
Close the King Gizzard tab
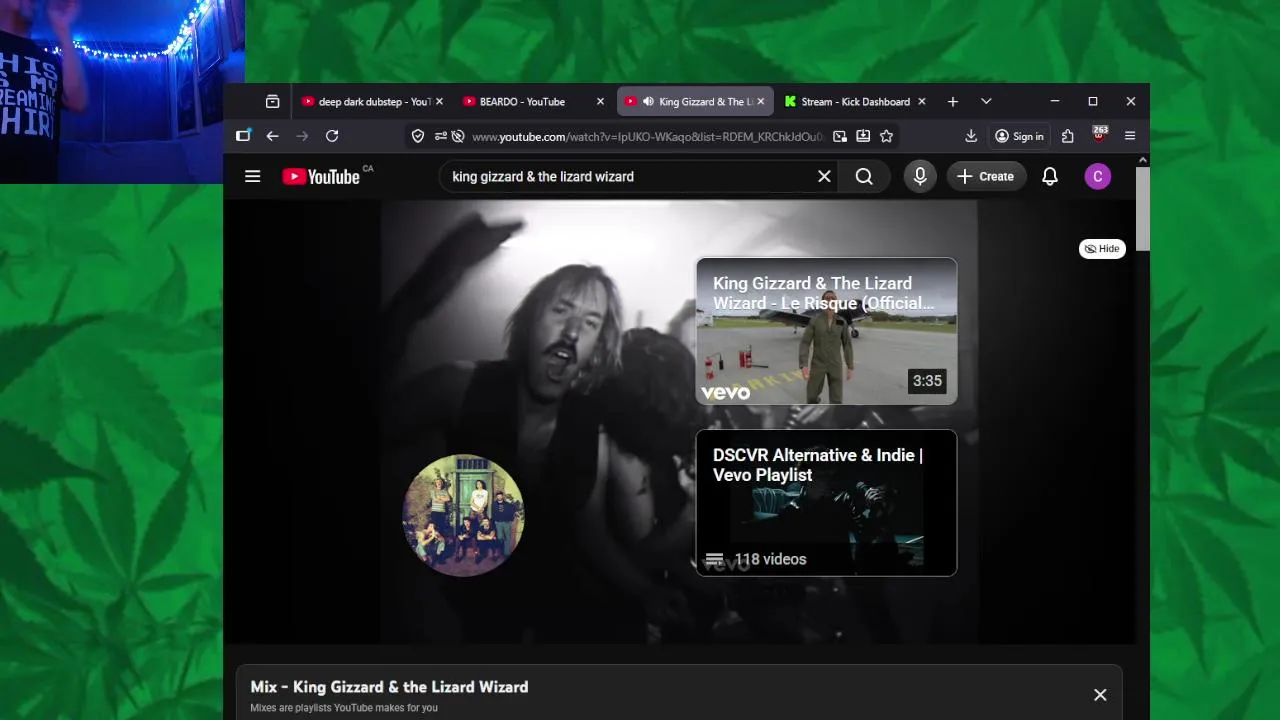pyautogui.click(x=760, y=101)
